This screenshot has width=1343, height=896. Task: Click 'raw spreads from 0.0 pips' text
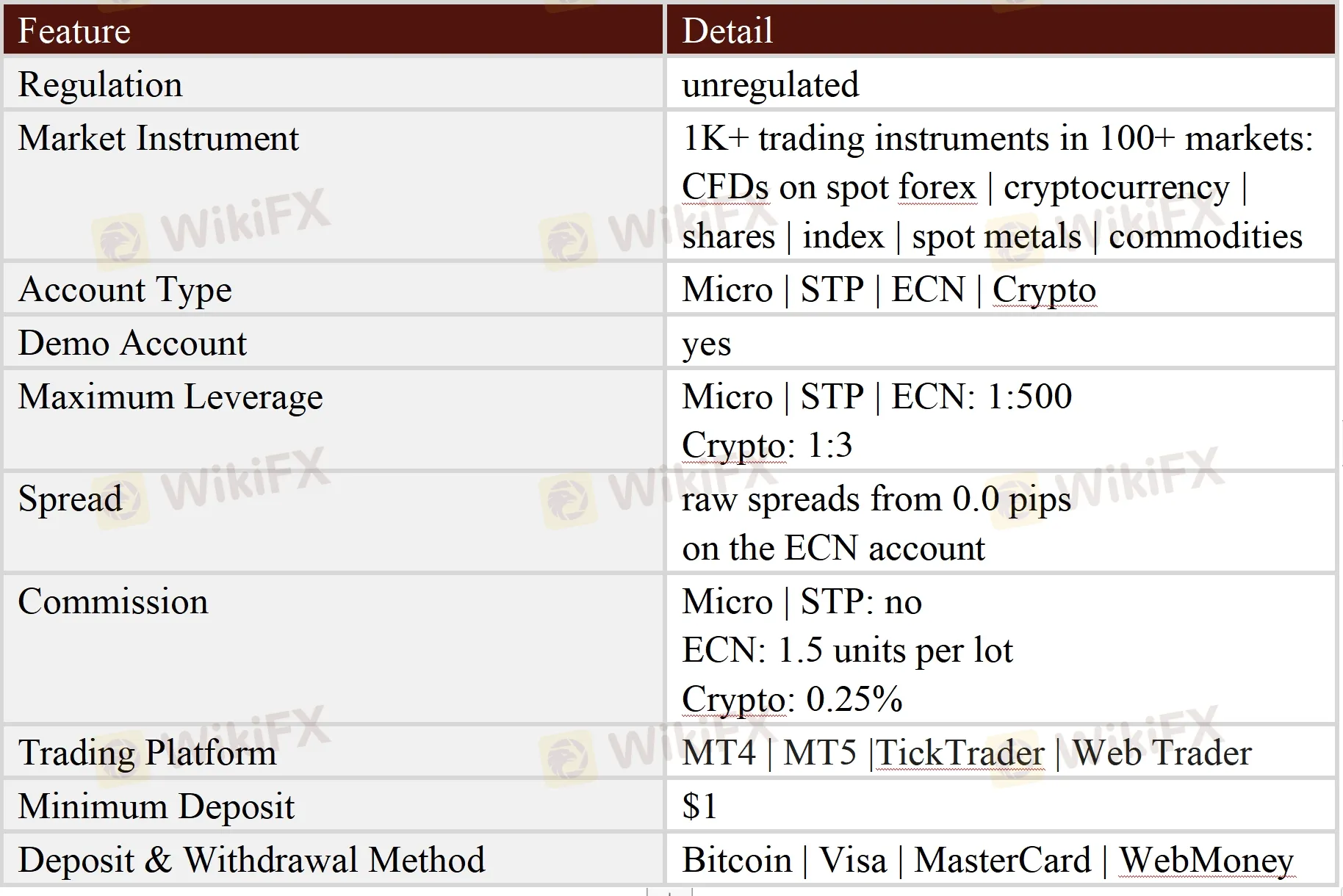876,499
